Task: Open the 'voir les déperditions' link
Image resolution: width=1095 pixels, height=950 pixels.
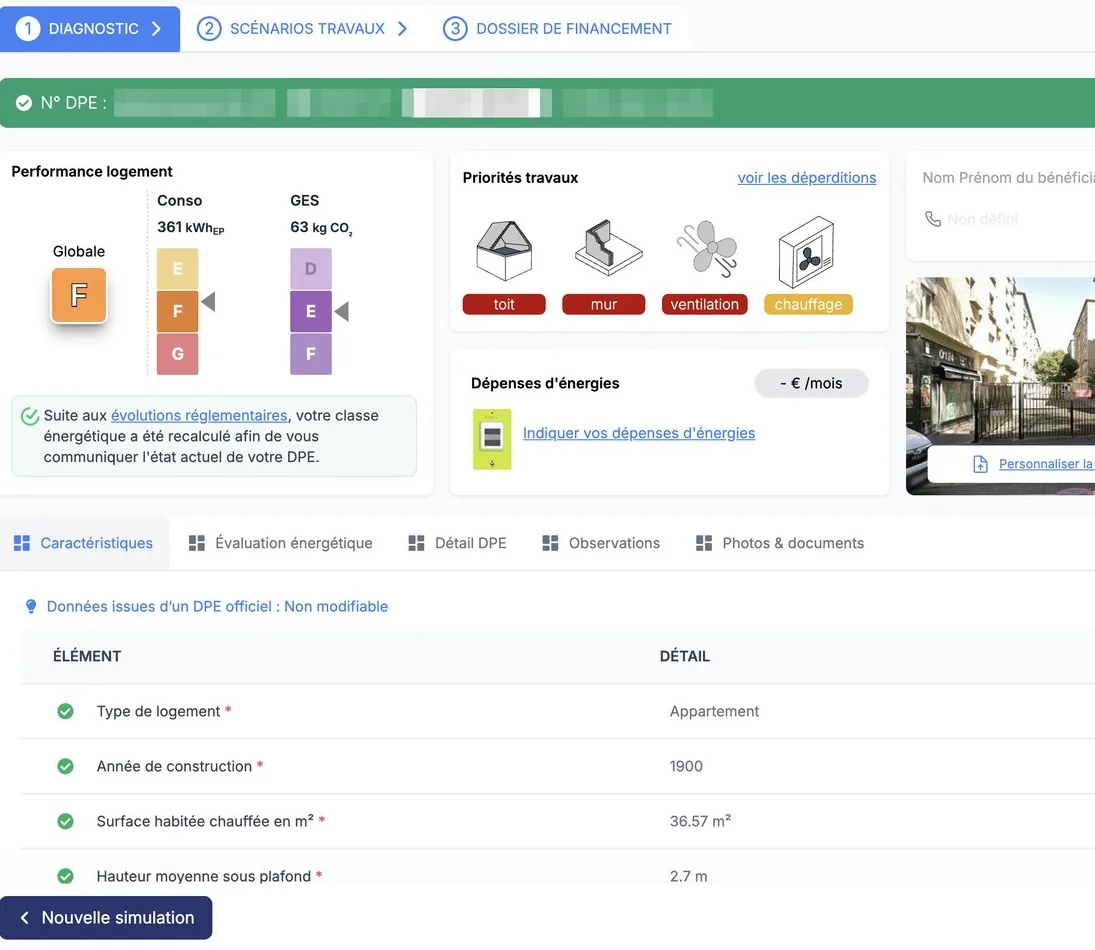Action: pos(807,178)
